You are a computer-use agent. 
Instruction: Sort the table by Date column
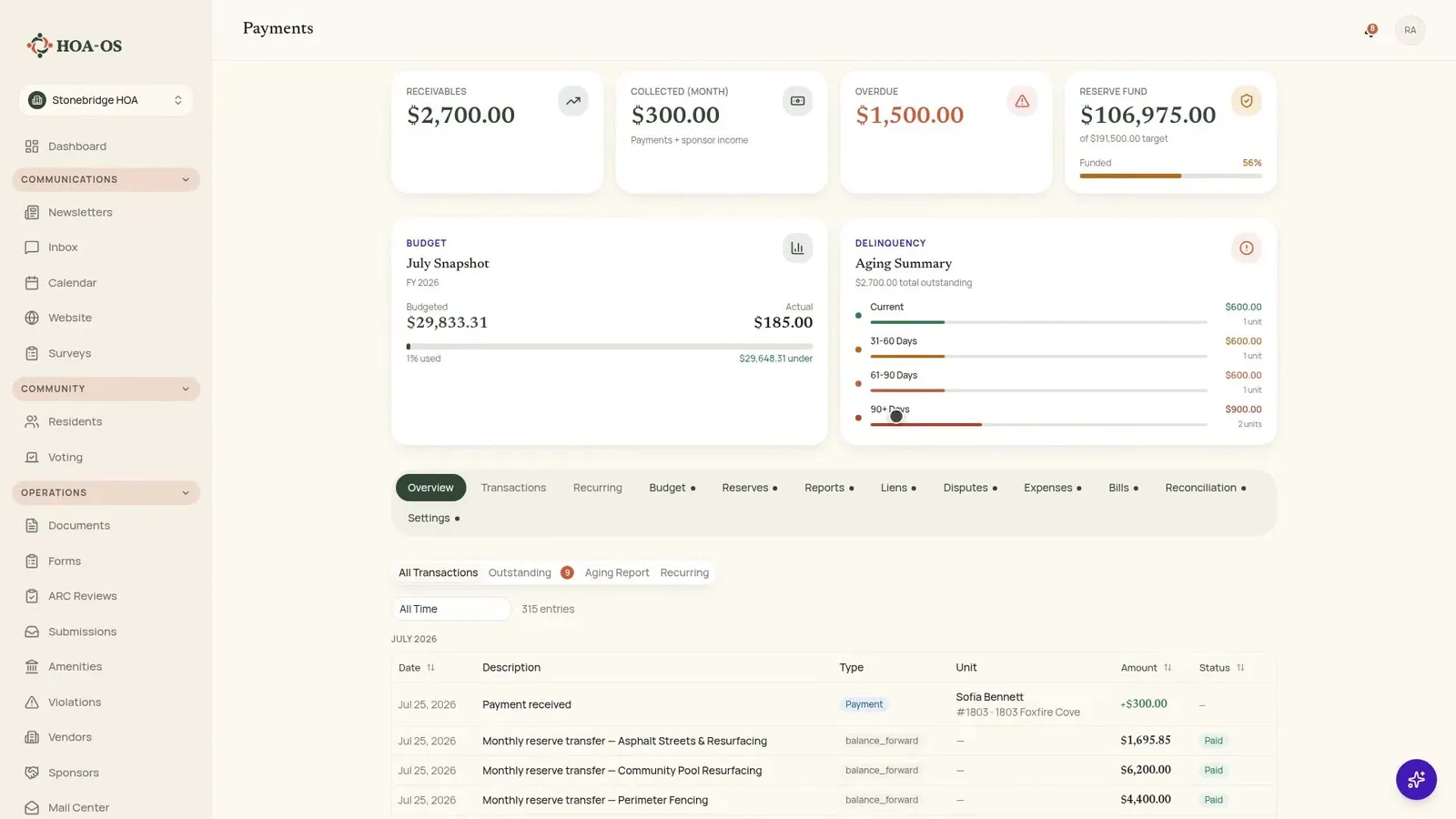417,667
